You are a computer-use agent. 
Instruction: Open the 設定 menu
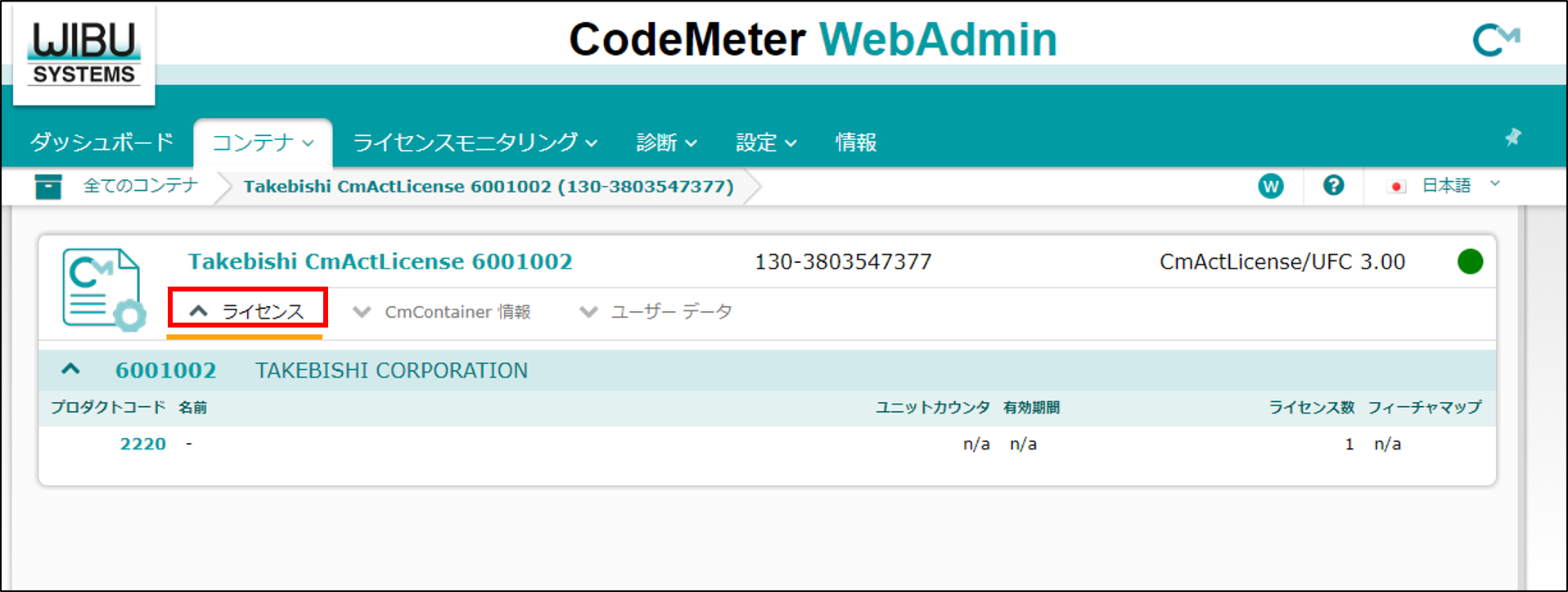pyautogui.click(x=765, y=142)
